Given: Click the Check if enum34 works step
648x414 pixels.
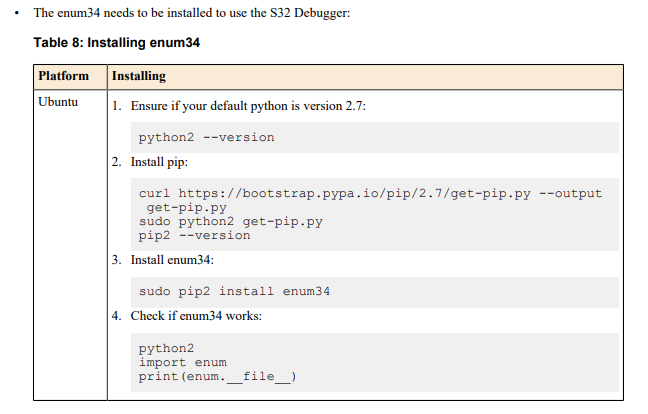Looking at the screenshot, I should click(196, 315).
